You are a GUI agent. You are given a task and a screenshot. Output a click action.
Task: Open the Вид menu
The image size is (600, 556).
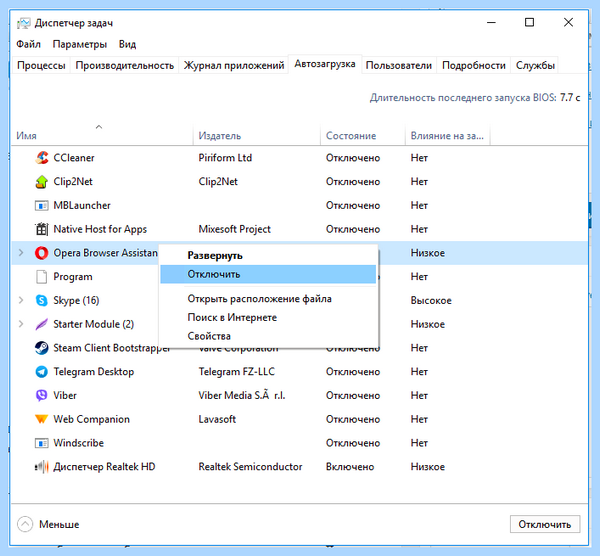tap(127, 44)
